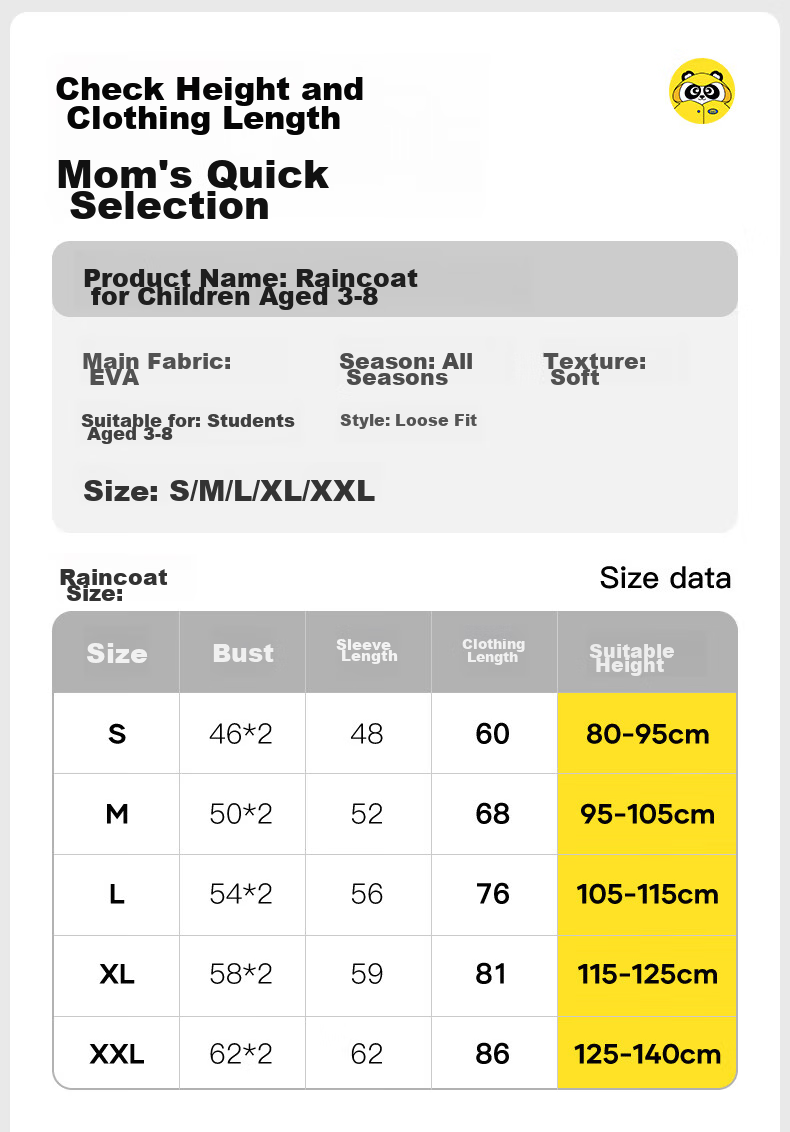Click the Clothing Length column header
Screen dimensions: 790x1132
494,650
